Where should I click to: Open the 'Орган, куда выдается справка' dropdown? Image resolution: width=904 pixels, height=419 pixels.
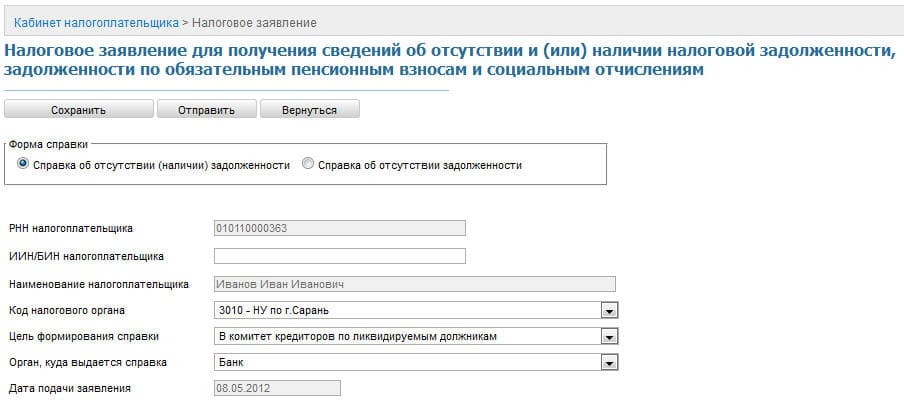608,362
